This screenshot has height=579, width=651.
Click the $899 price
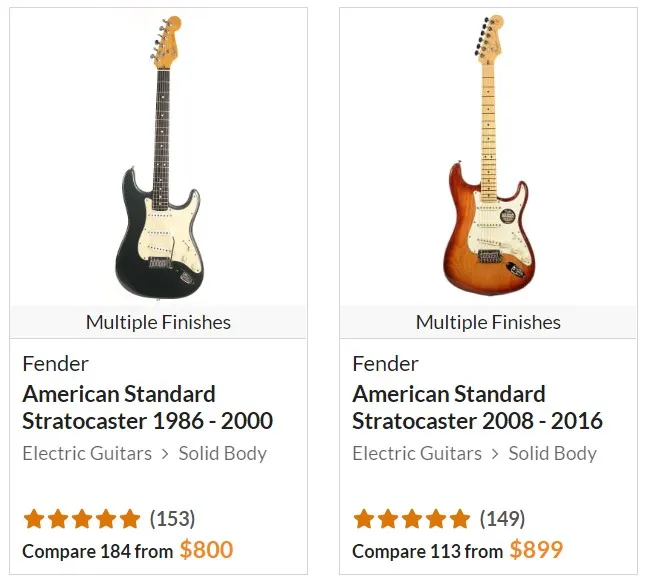click(536, 549)
